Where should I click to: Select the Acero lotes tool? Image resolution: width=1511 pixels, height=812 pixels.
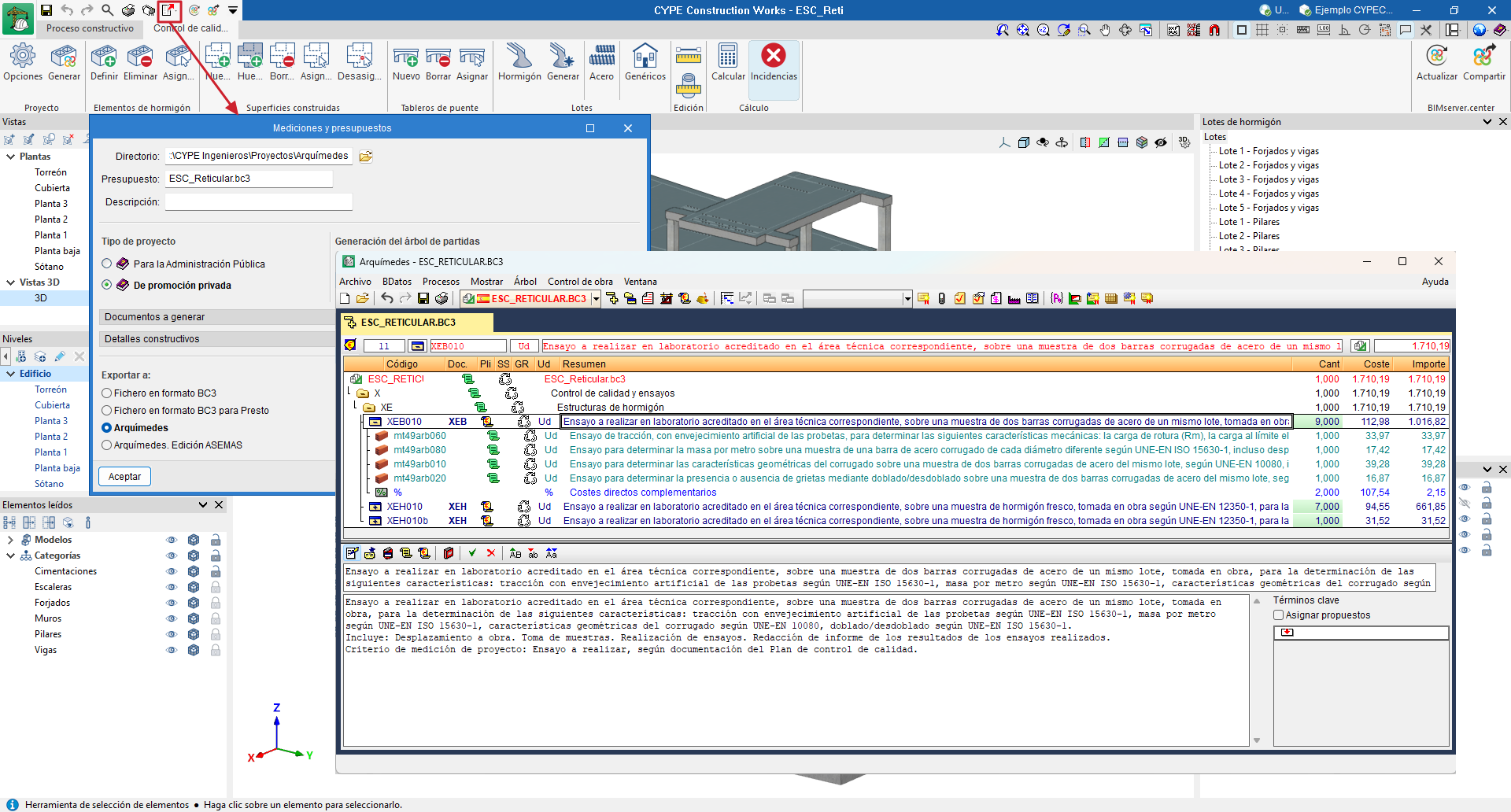tap(601, 62)
